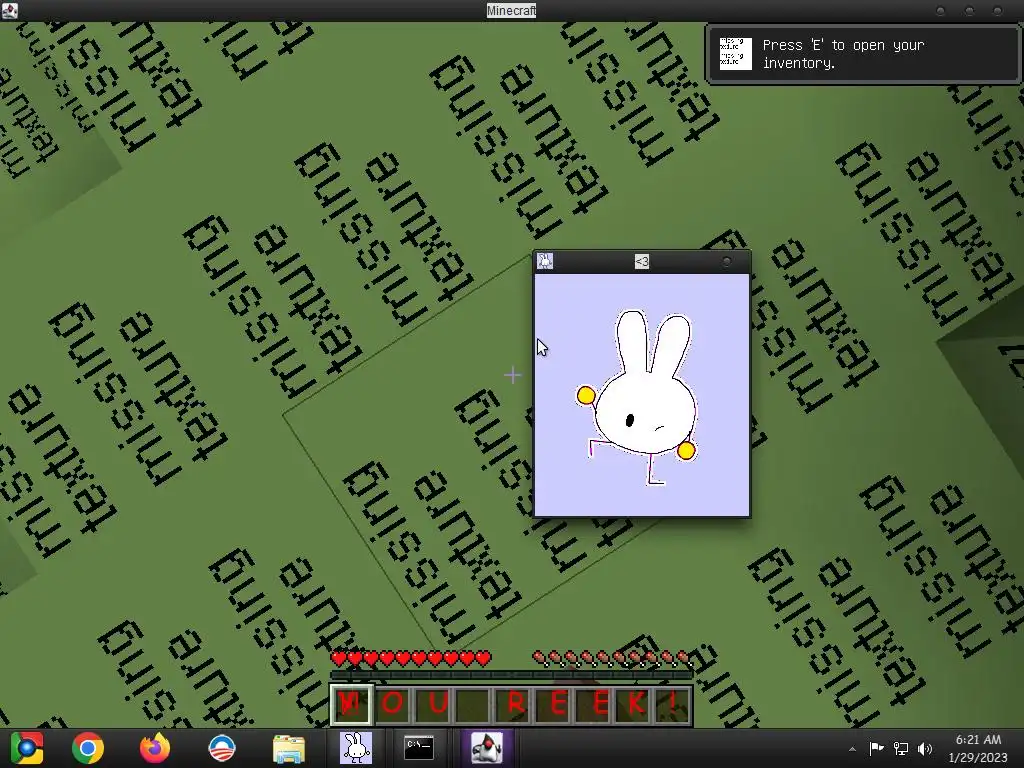
Task: Select the first hotbar slot
Action: tap(352, 704)
